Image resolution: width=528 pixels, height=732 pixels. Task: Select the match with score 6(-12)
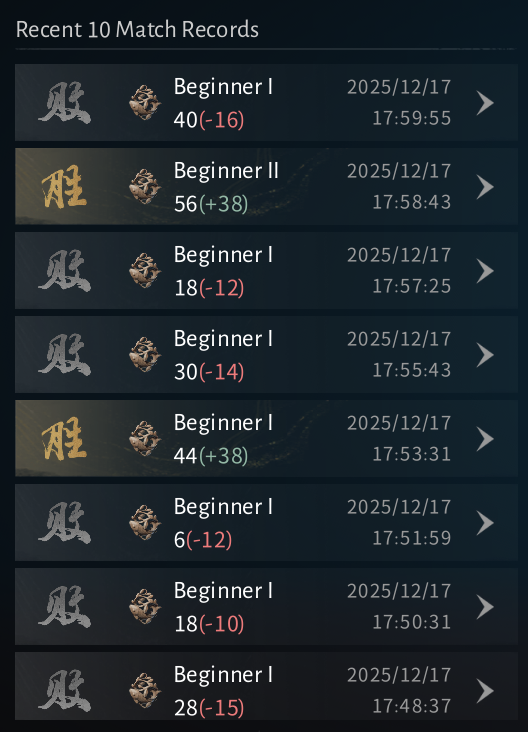point(266,523)
